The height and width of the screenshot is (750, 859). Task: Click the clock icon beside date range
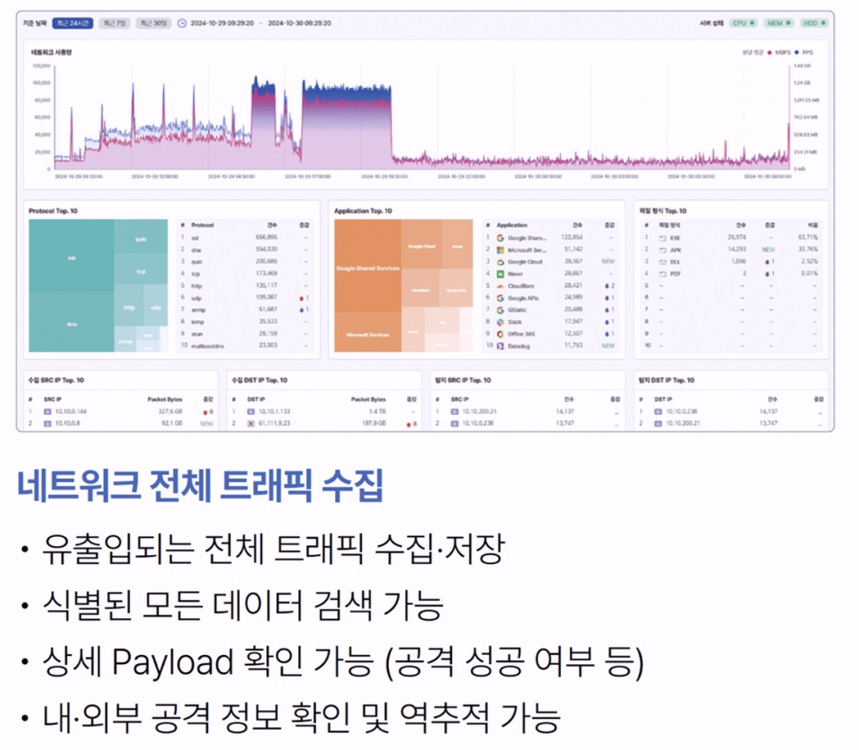click(x=182, y=23)
